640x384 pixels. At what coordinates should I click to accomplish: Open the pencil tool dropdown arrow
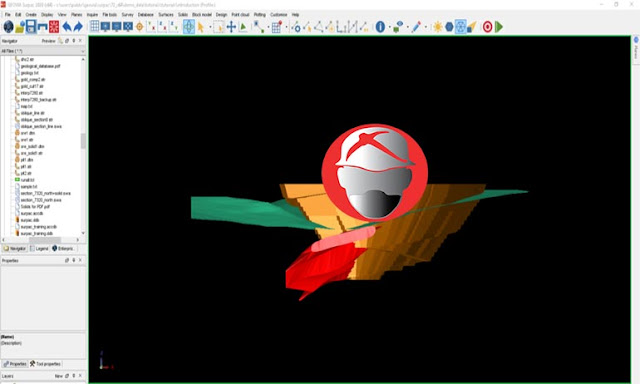[426, 27]
